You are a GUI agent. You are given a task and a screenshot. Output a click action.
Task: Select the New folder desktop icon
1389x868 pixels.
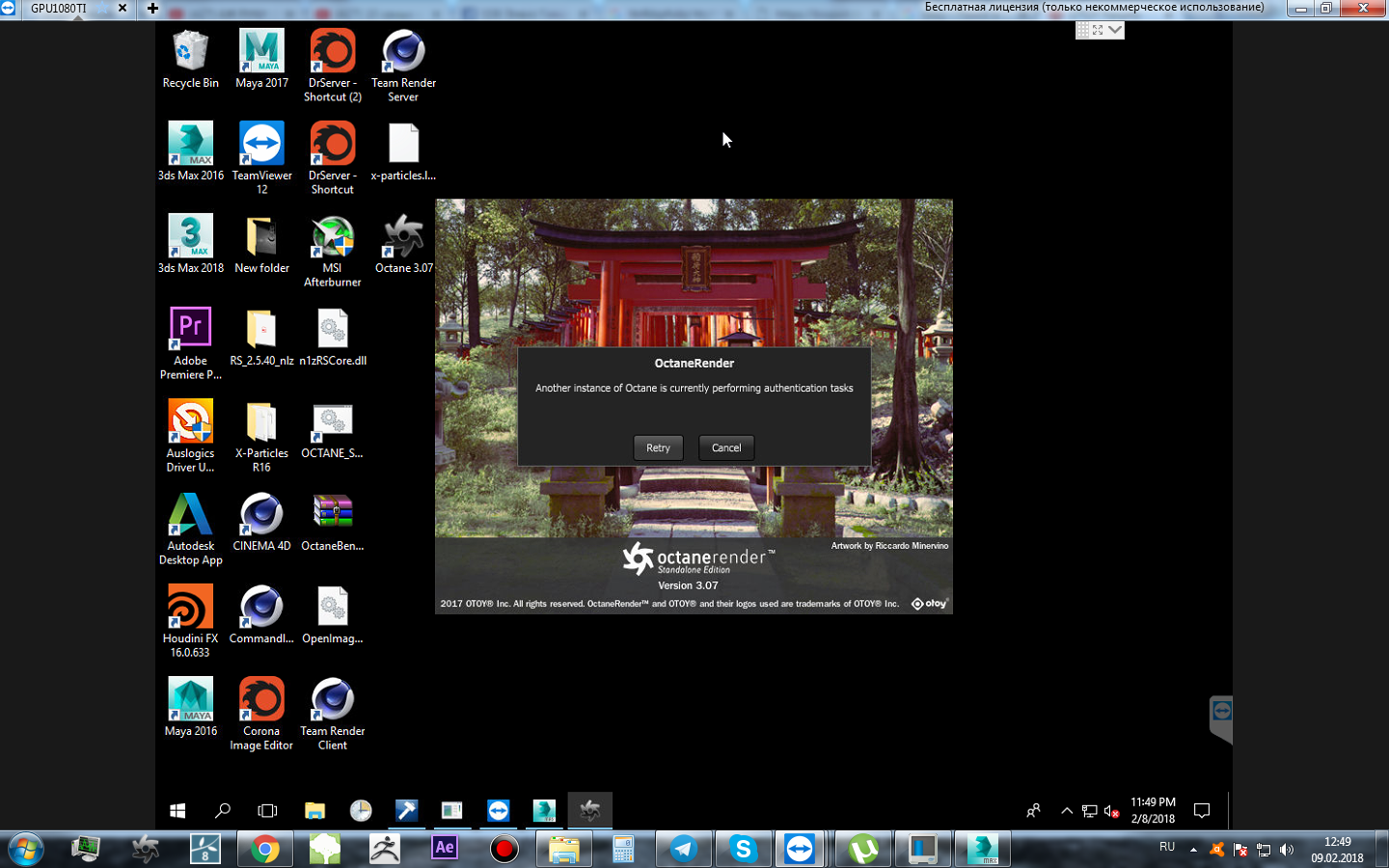pos(261,244)
